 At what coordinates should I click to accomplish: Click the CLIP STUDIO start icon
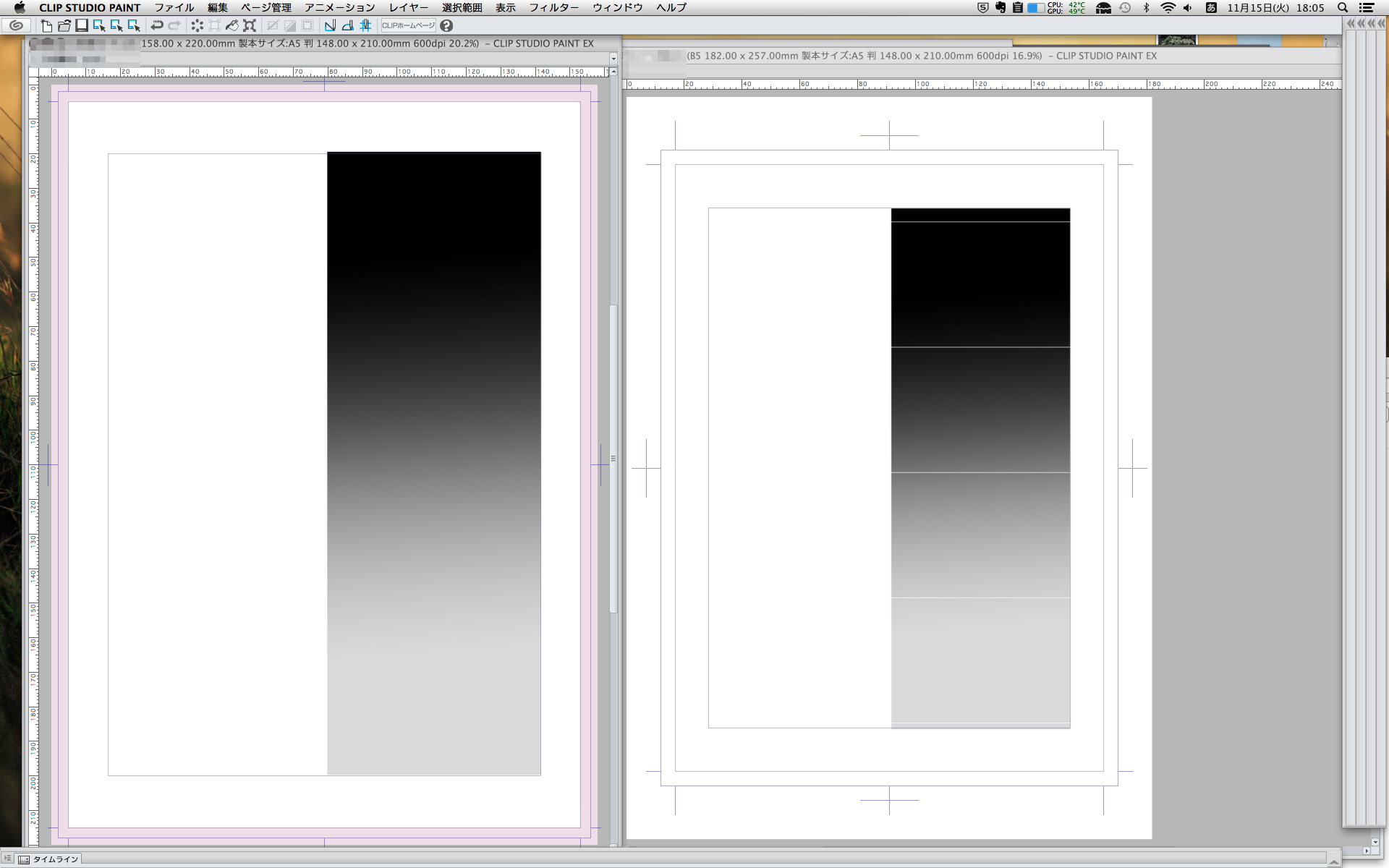[x=16, y=25]
